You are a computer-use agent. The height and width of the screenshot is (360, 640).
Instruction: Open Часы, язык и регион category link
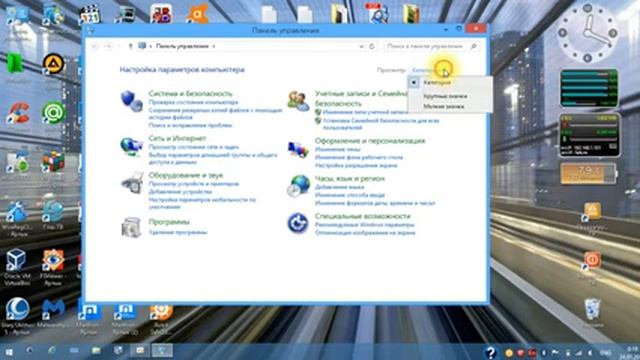(x=350, y=178)
